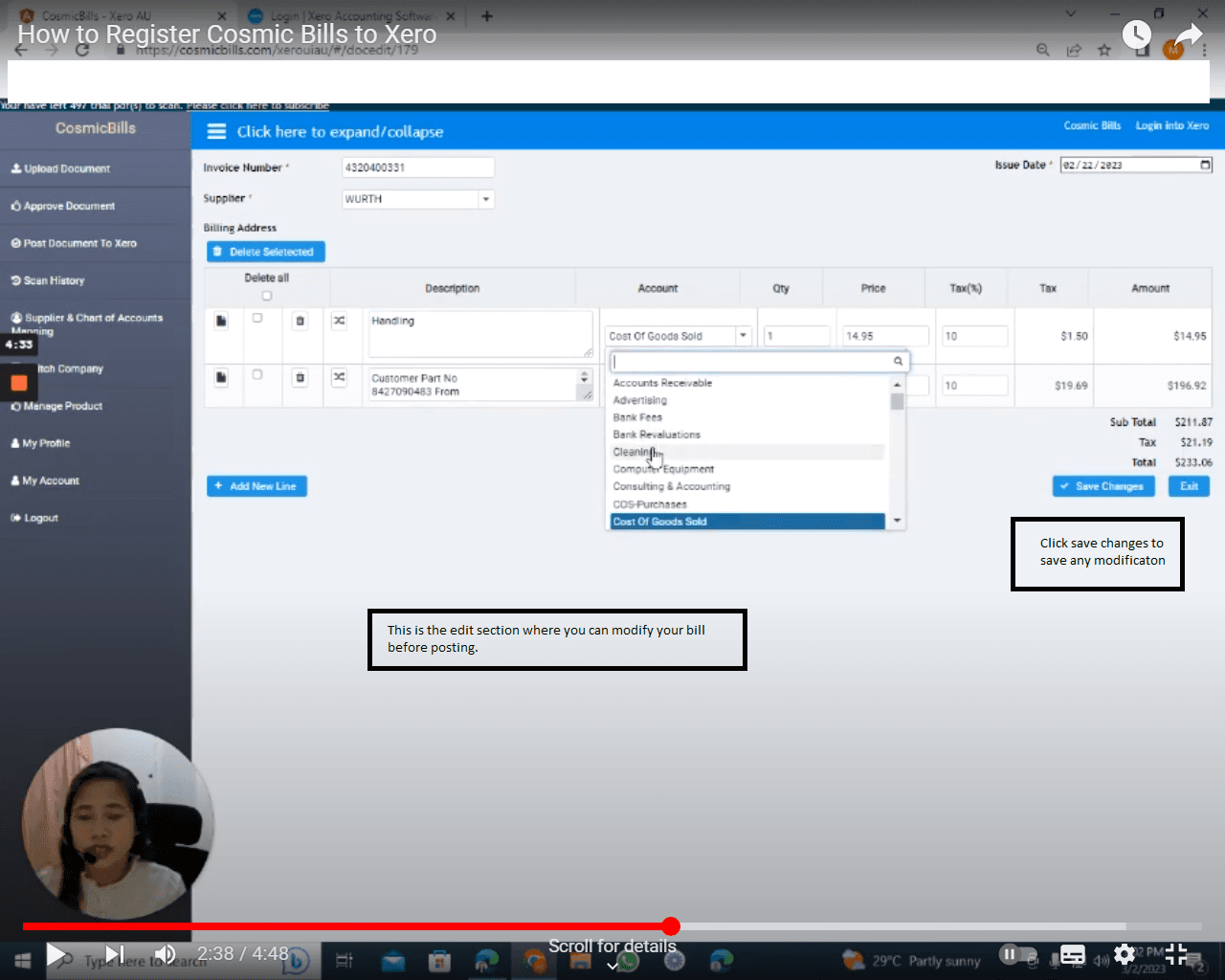The image size is (1225, 980).
Task: Click the shuffle icon in the Customer Part No row
Action: pyautogui.click(x=339, y=378)
